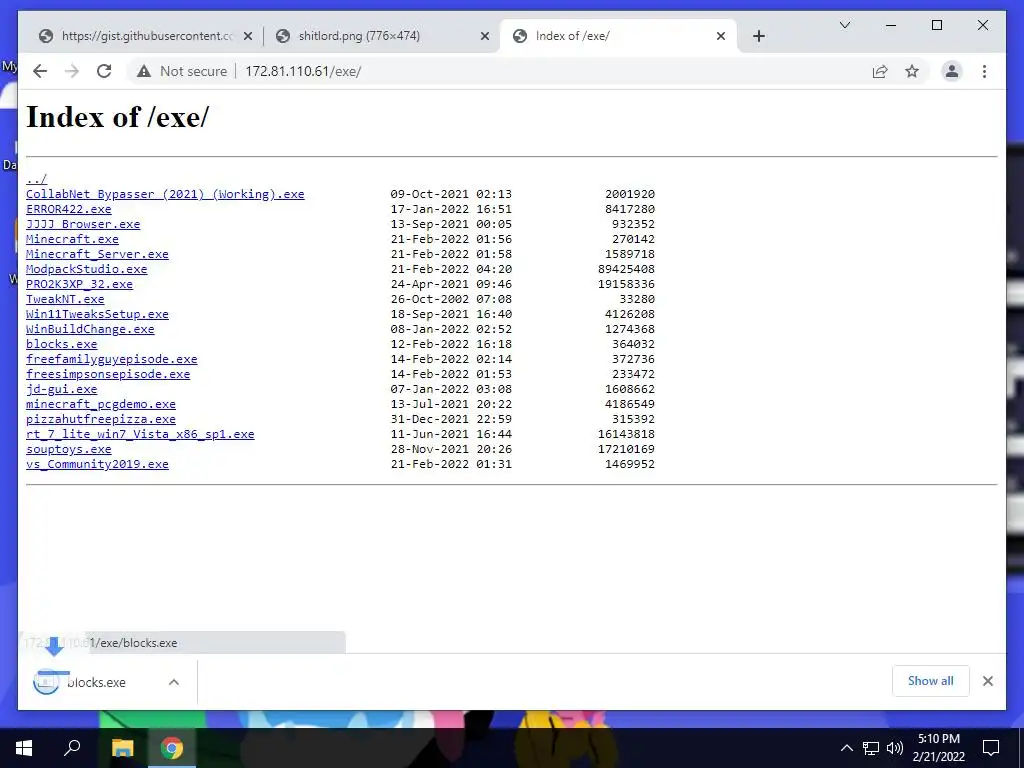The height and width of the screenshot is (768, 1024).
Task: Expand the blocks.exe download options chevron
Action: [x=174, y=682]
